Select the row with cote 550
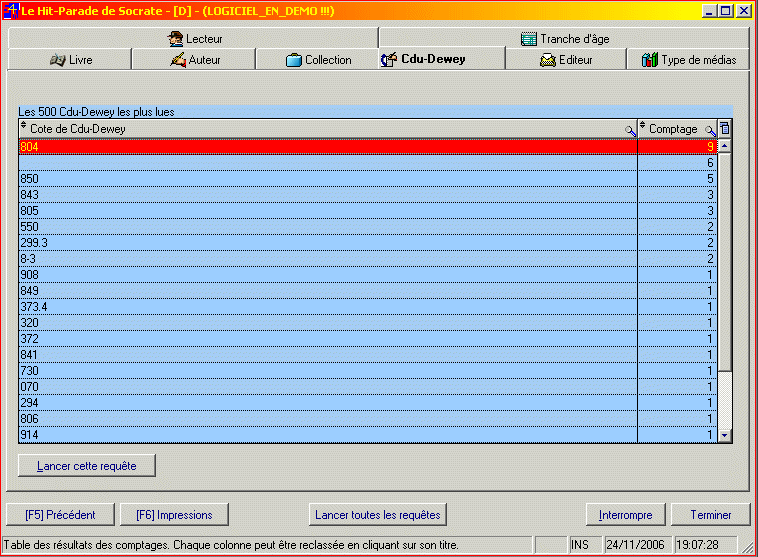The width and height of the screenshot is (758, 557). point(367,227)
